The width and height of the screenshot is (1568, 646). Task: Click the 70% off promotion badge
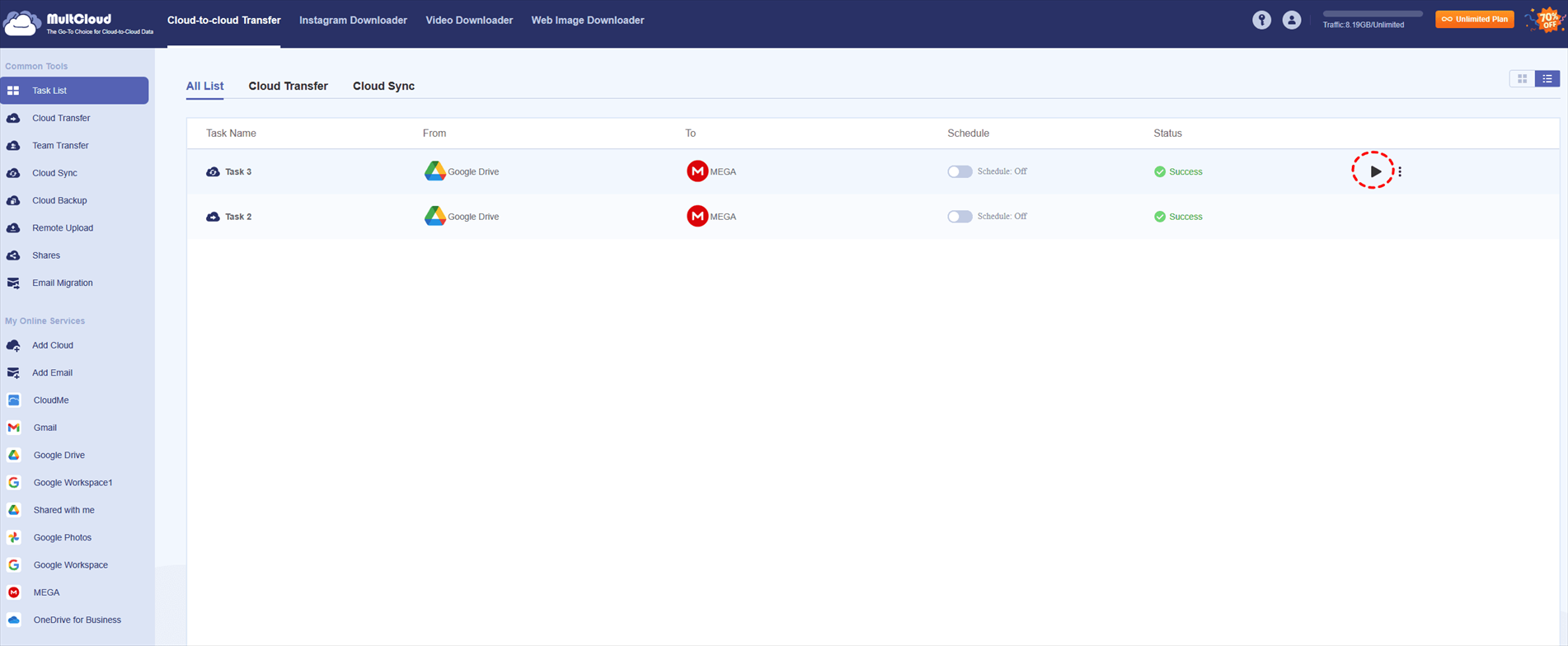point(1545,20)
